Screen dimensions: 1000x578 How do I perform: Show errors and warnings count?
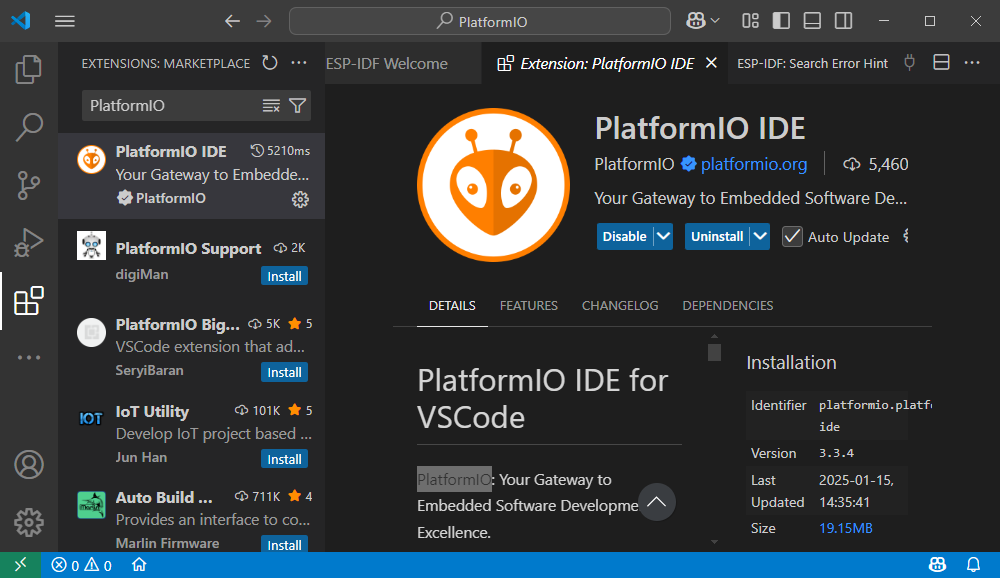coord(82,565)
